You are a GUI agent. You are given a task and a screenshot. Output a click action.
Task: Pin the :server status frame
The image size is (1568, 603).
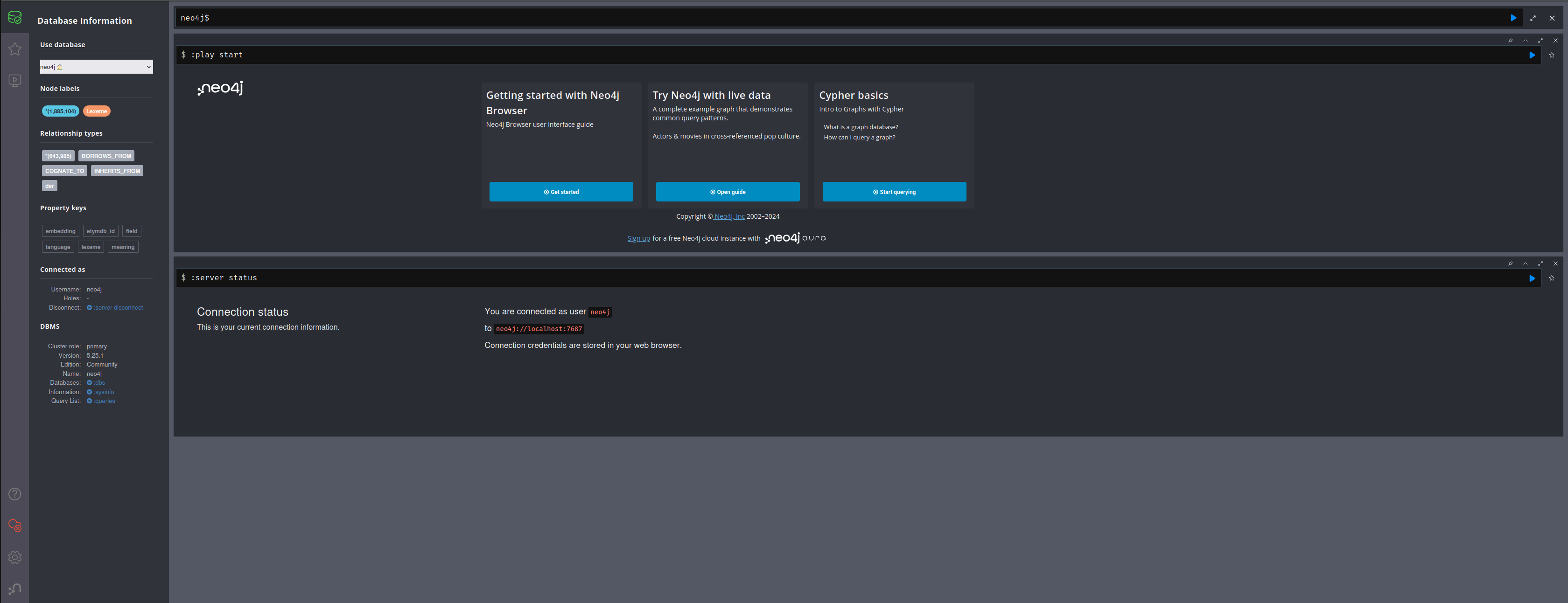[x=1510, y=263]
